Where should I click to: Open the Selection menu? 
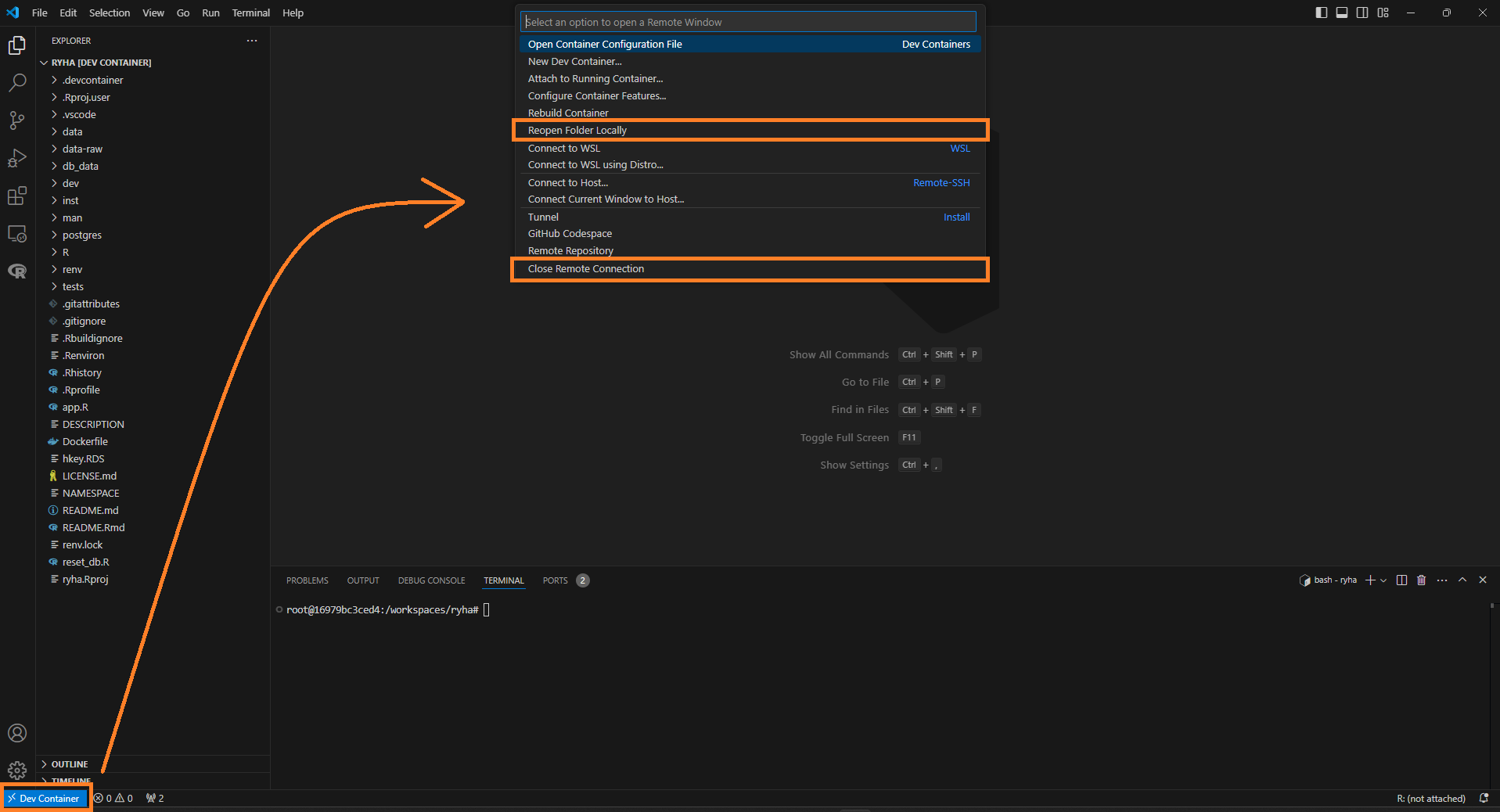click(x=110, y=13)
